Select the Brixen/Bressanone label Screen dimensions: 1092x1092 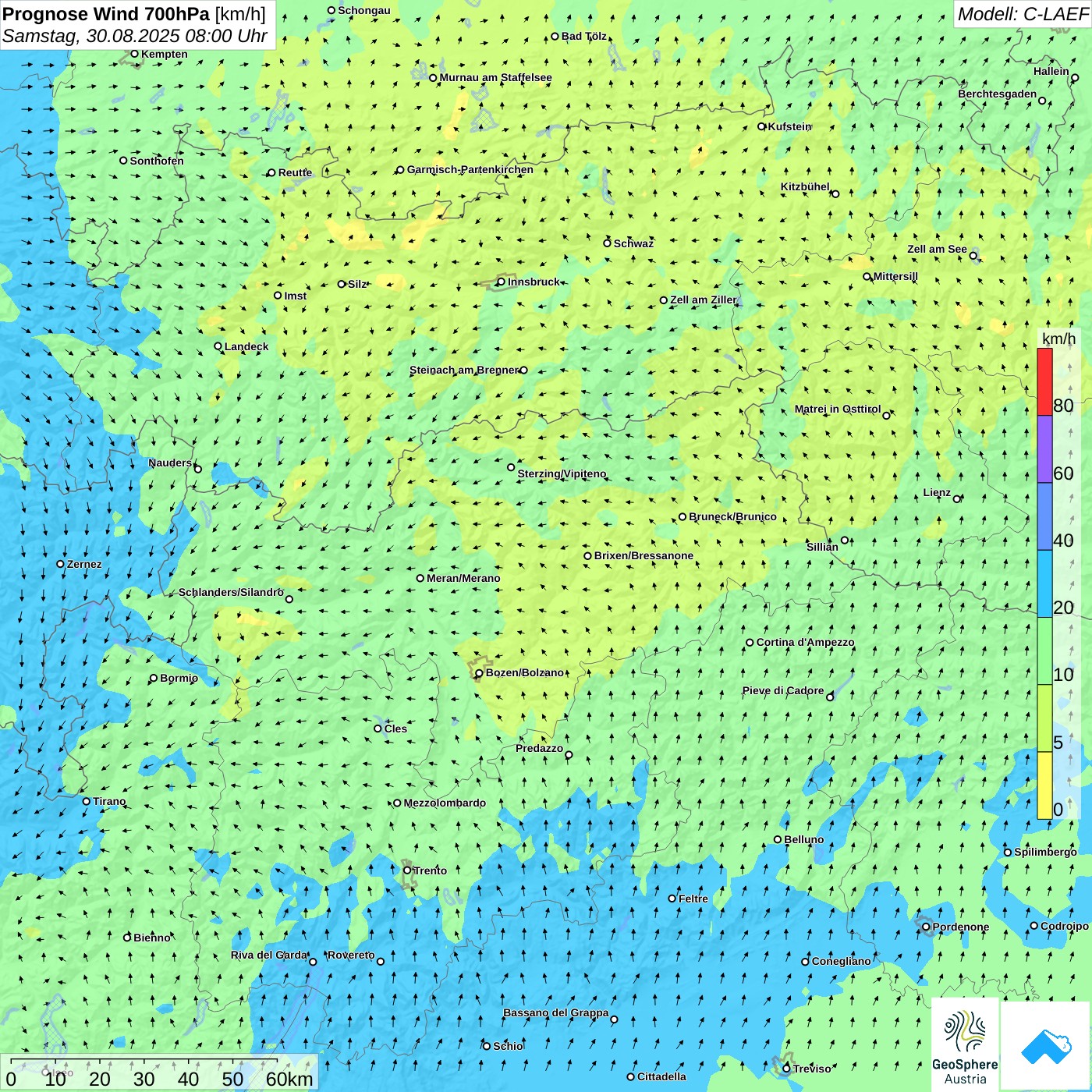point(643,555)
